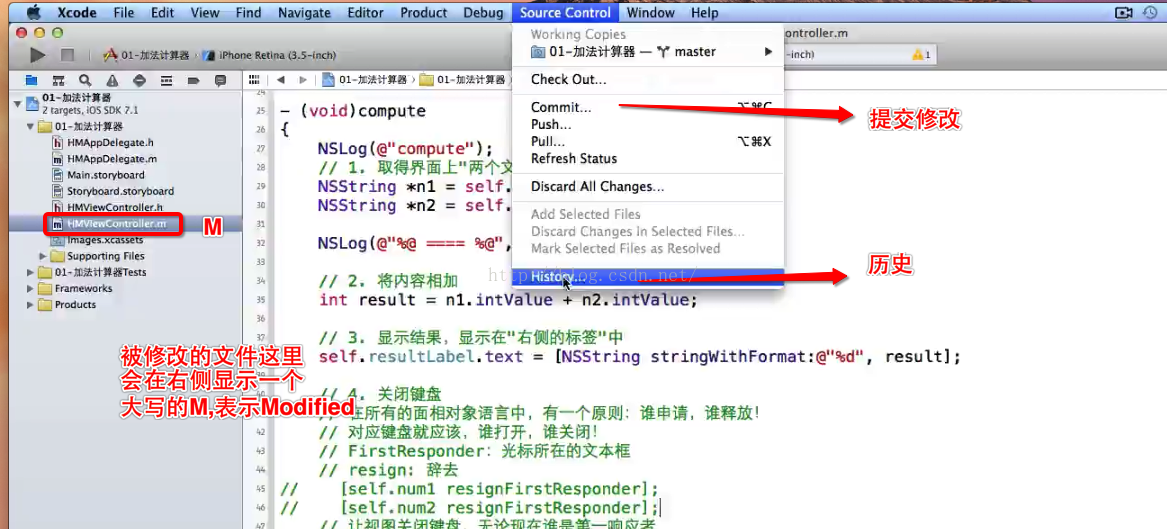Click the Run (play) button
The height and width of the screenshot is (529, 1167).
pyautogui.click(x=38, y=55)
